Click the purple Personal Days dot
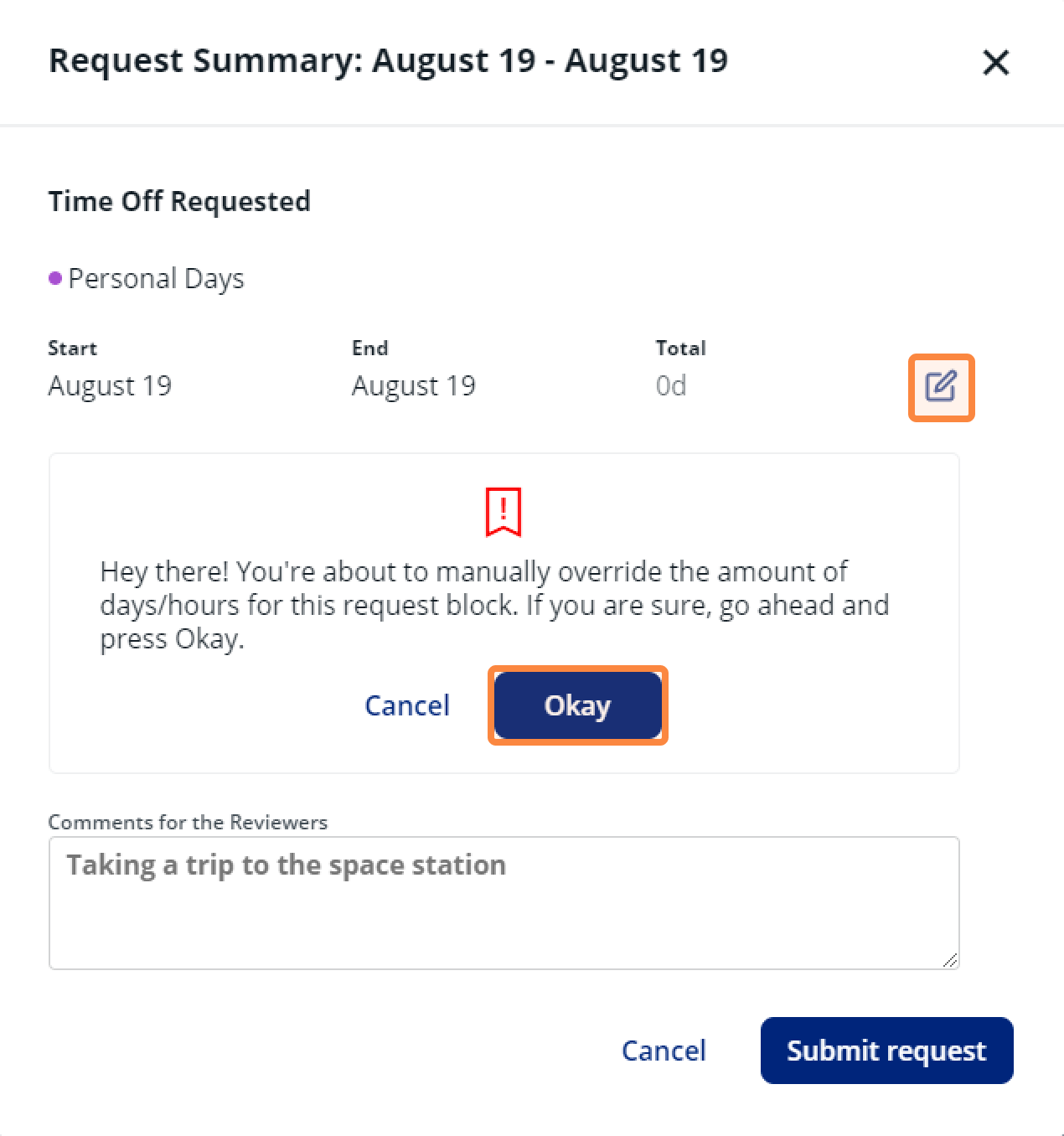Screen dimensions: 1064x1136 pos(55,278)
